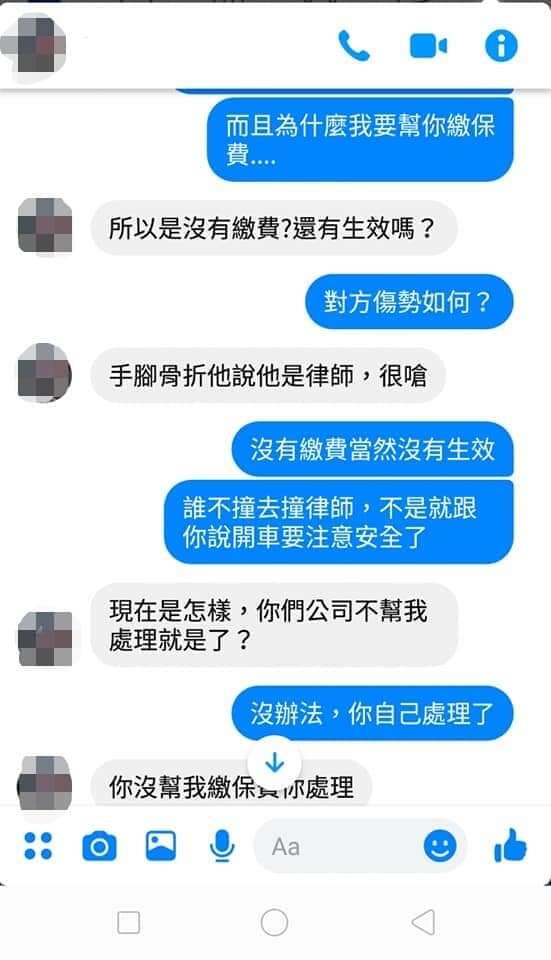The image size is (551, 960).
Task: Send a thumbs-up like
Action: tap(511, 846)
